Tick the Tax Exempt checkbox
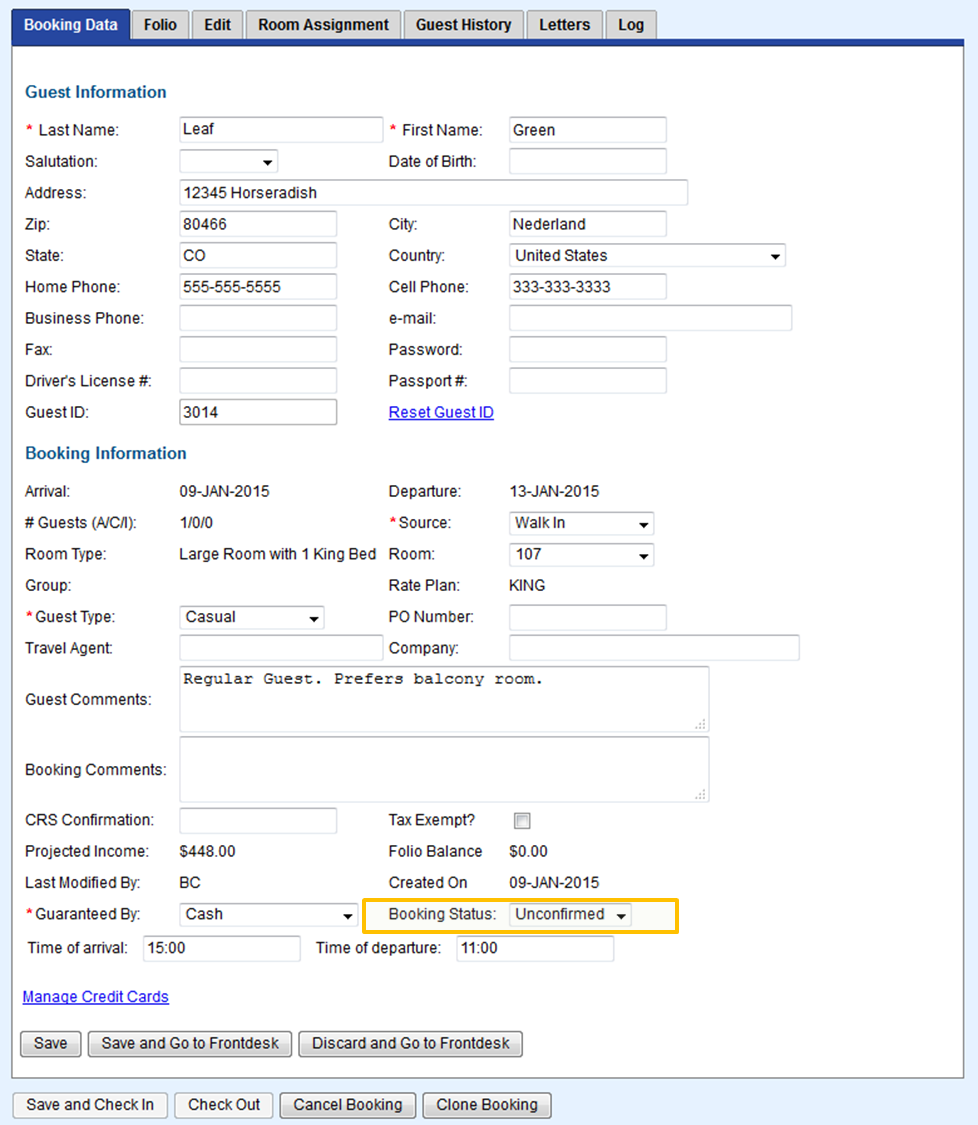This screenshot has width=978, height=1125. [522, 821]
